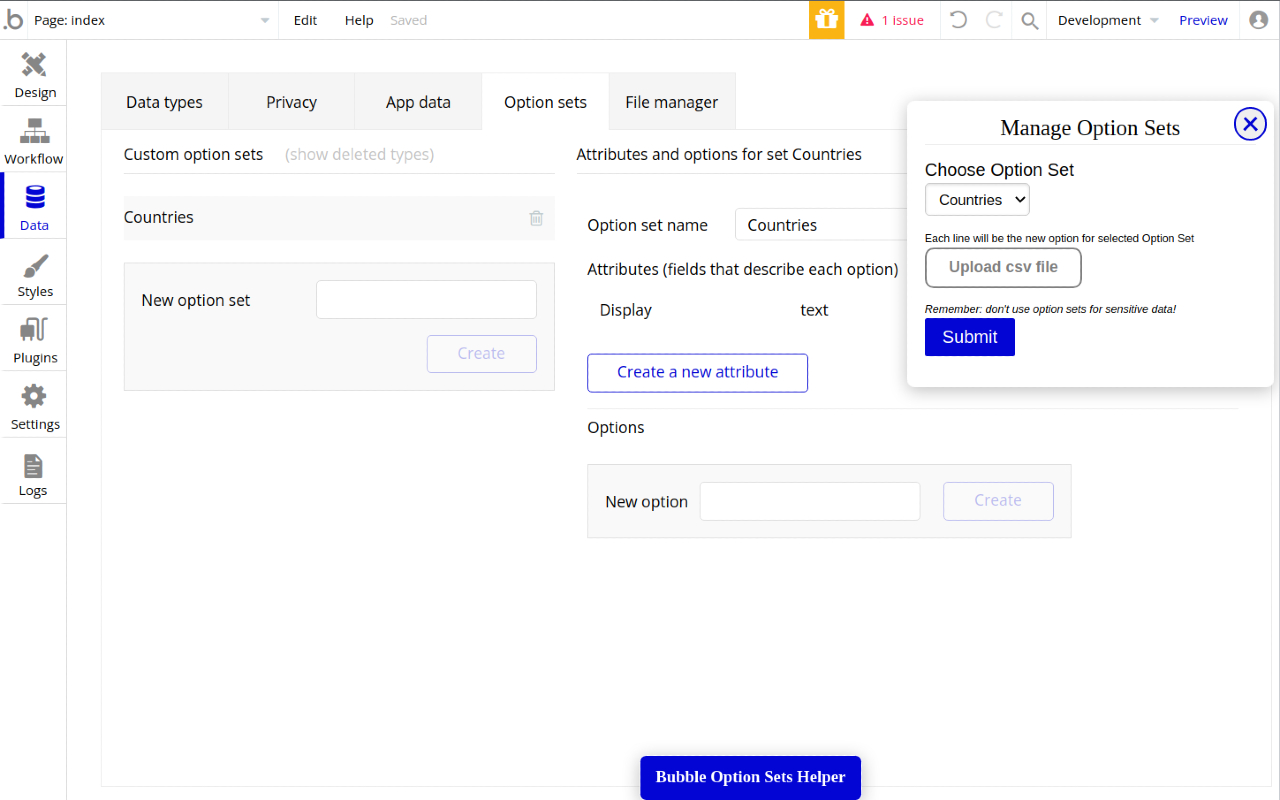
Task: Open the Plugins section
Action: coord(34,338)
